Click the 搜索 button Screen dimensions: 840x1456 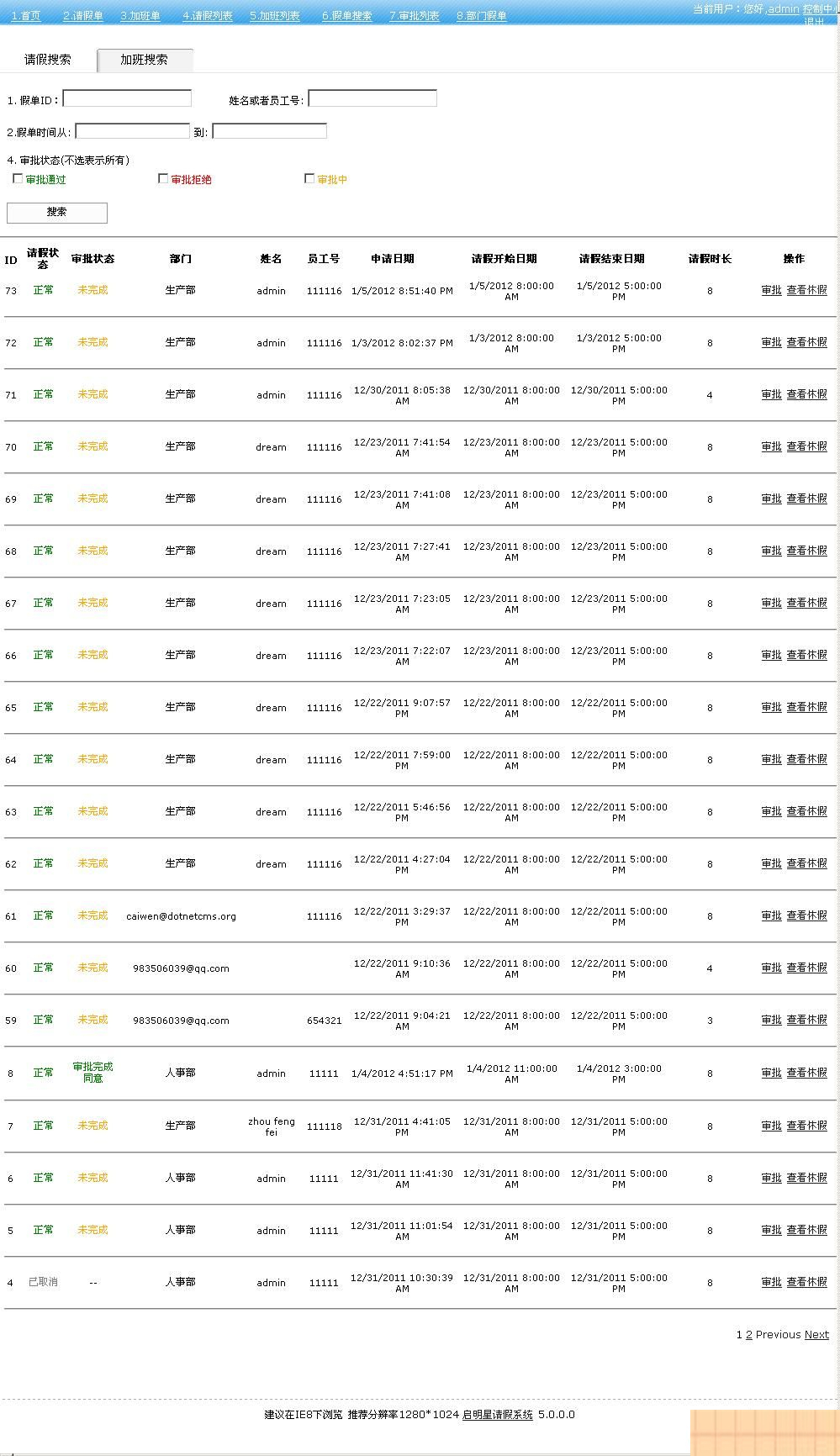click(x=57, y=213)
